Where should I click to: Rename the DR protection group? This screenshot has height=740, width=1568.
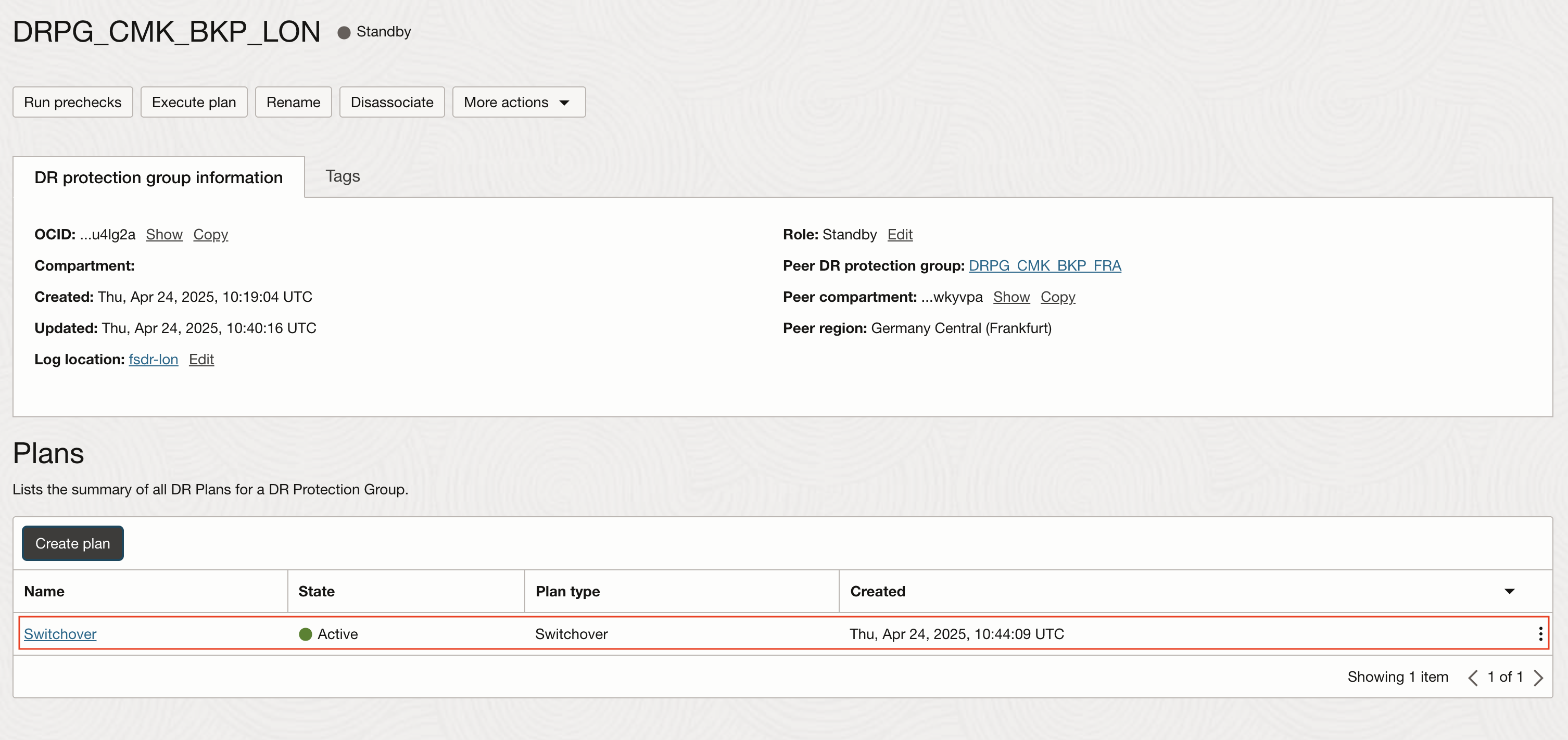point(293,102)
